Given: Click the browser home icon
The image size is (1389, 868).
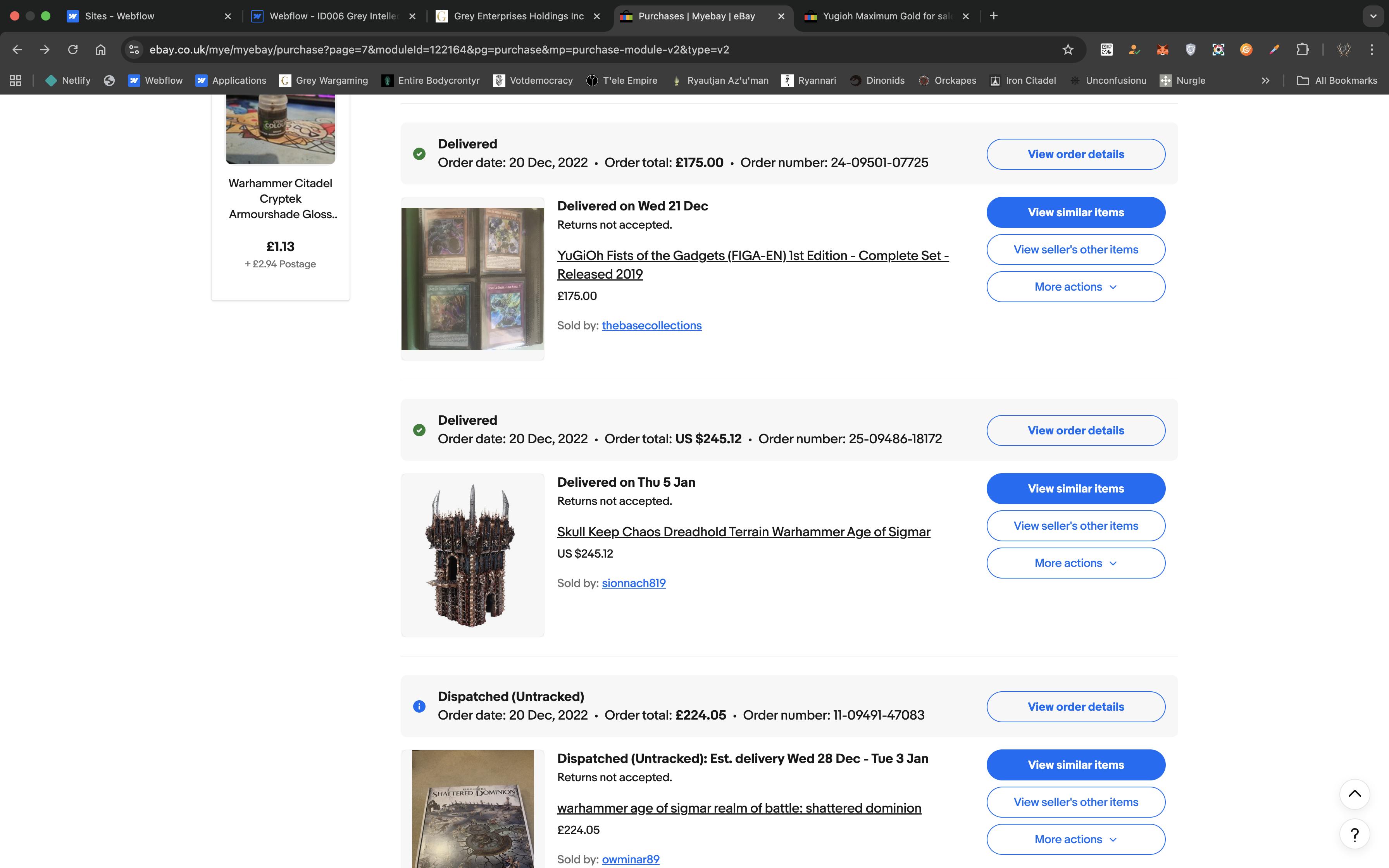Looking at the screenshot, I should tap(100, 50).
